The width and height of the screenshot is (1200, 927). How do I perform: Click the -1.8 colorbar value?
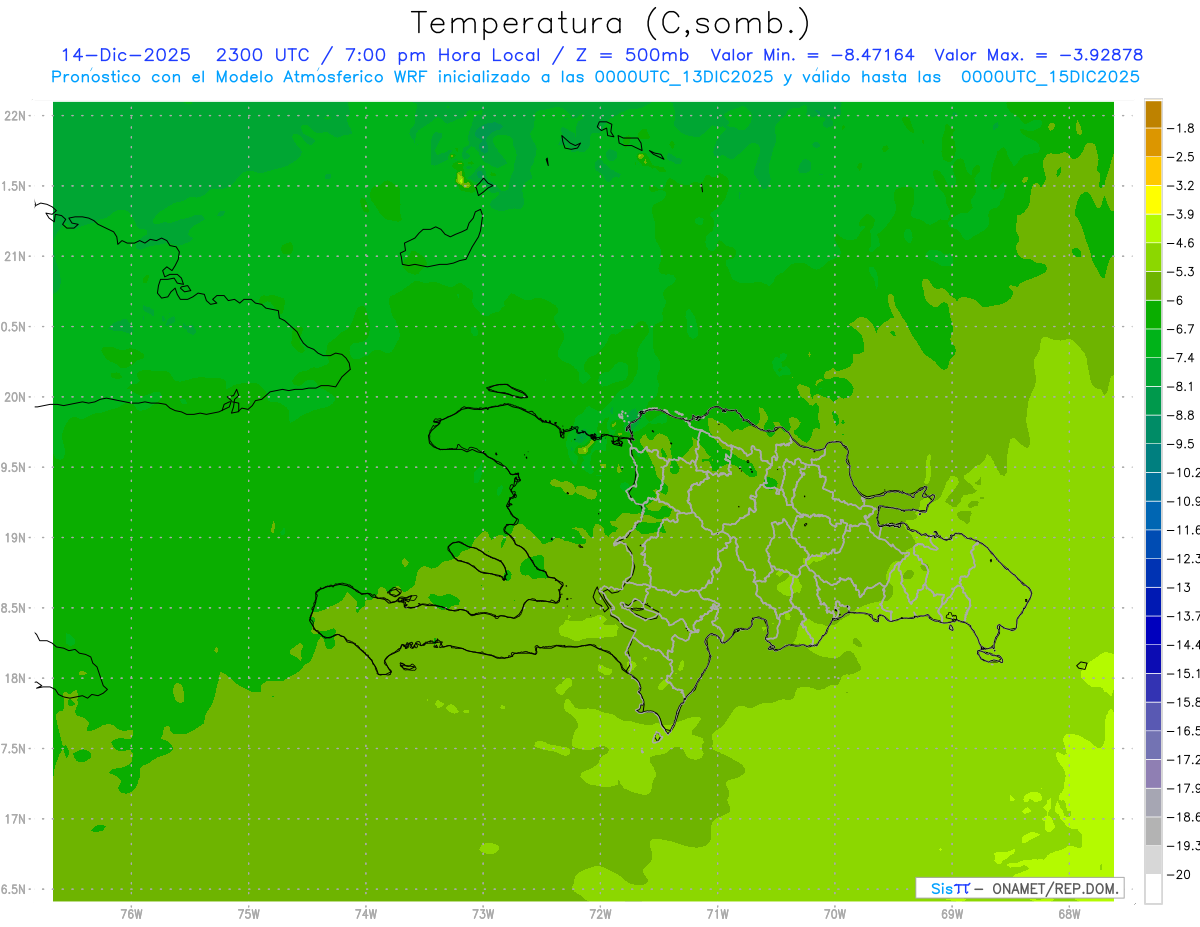1182,128
